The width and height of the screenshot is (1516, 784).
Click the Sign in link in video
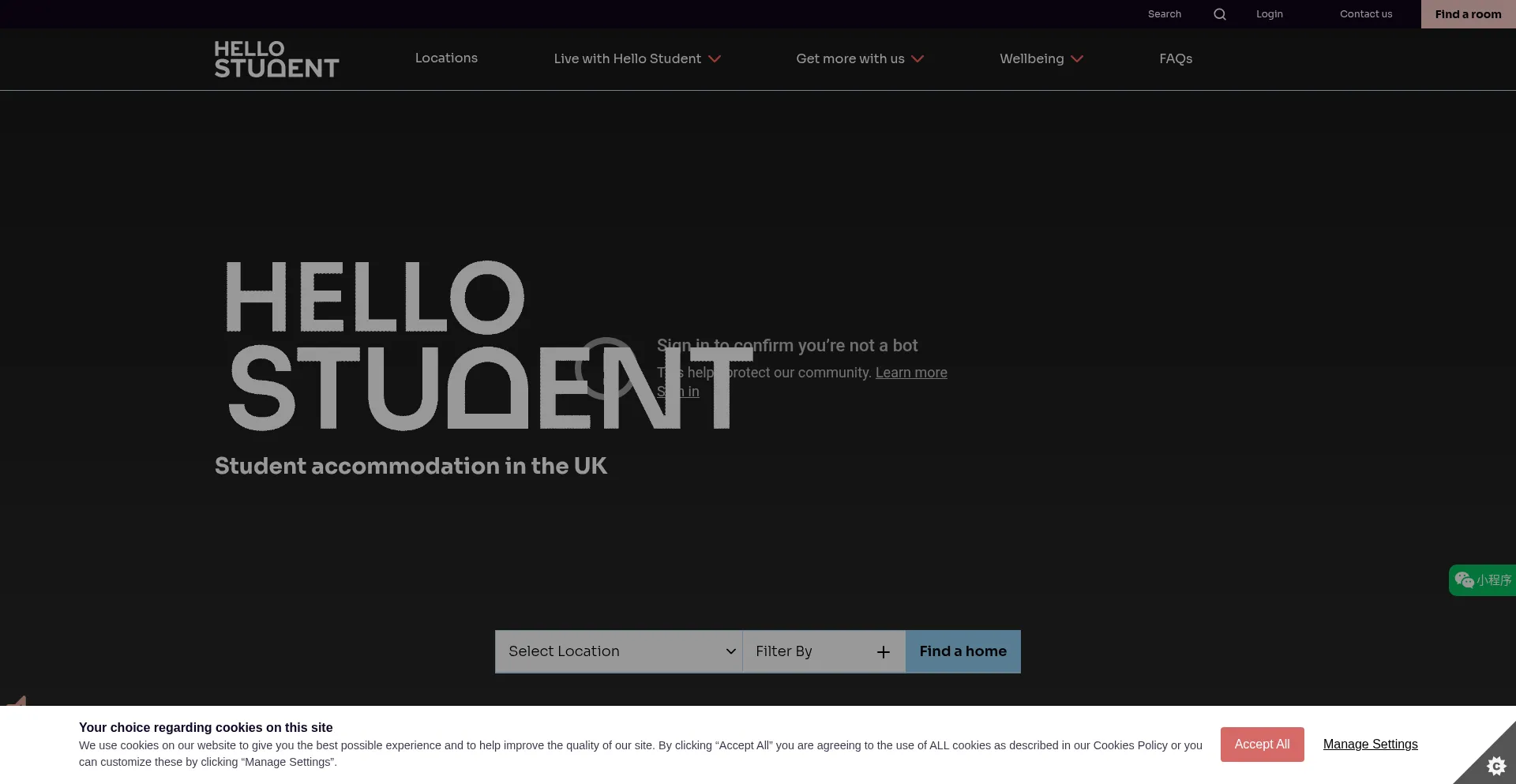point(678,392)
